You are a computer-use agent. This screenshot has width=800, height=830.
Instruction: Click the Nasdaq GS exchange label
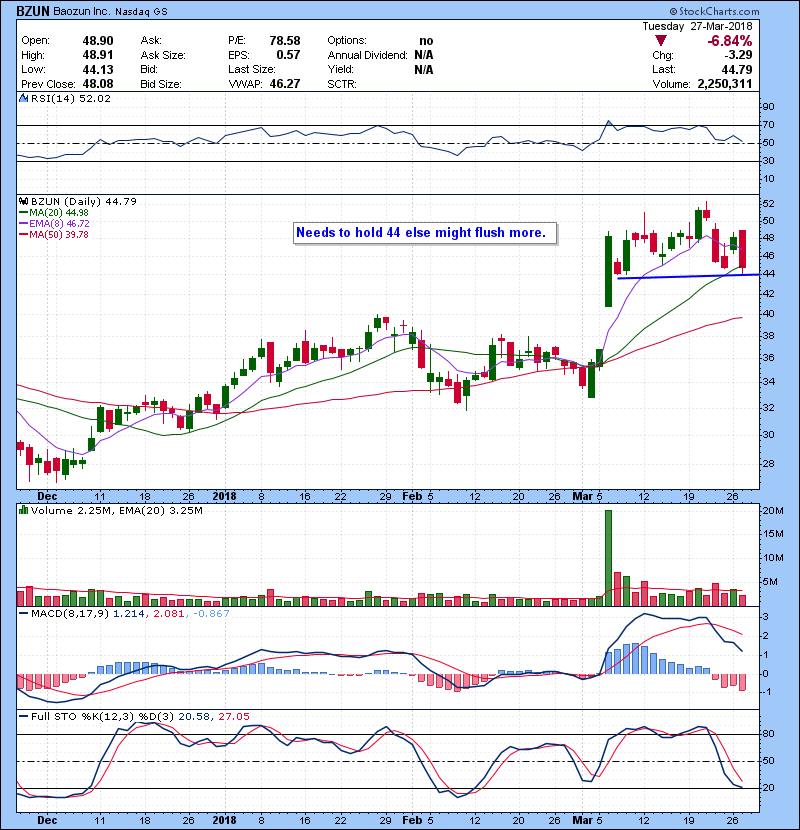[141, 11]
